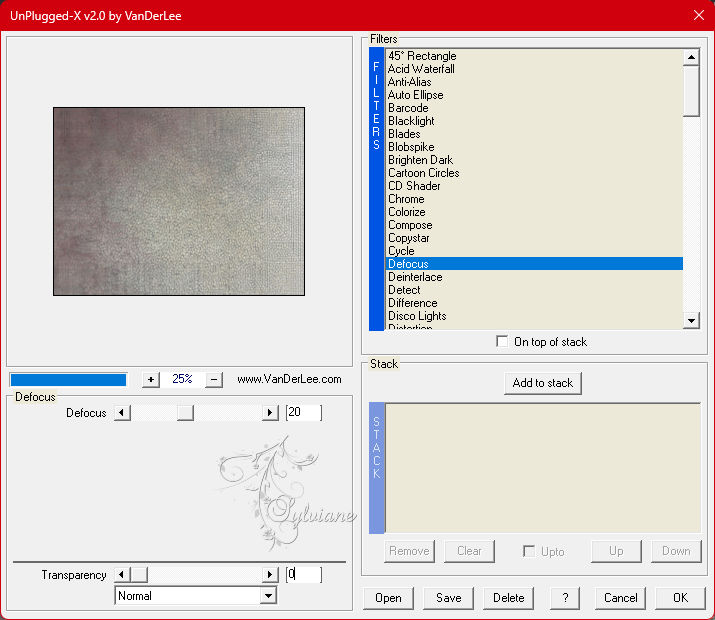The height and width of the screenshot is (620, 715).
Task: Select Blades filter
Action: coord(534,134)
